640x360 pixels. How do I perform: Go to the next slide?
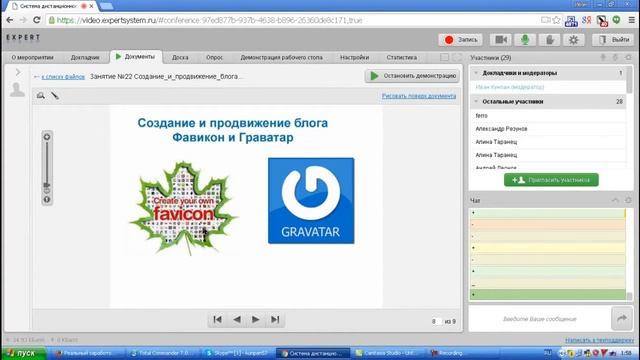pos(256,320)
